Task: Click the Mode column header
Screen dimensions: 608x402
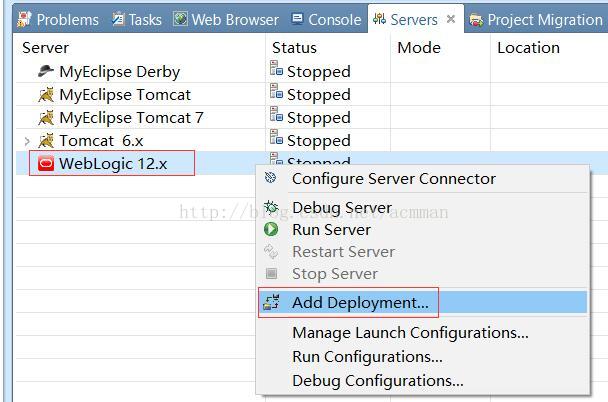Action: pos(419,48)
